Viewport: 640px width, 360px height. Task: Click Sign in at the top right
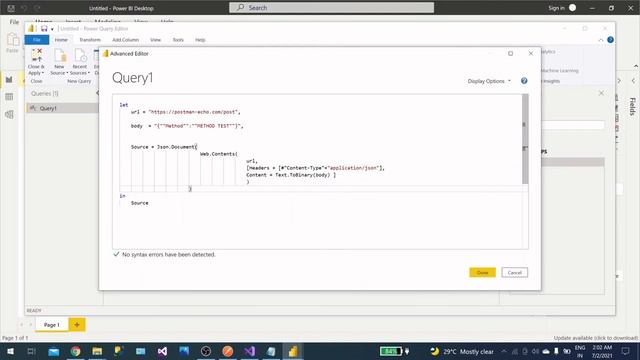(556, 8)
